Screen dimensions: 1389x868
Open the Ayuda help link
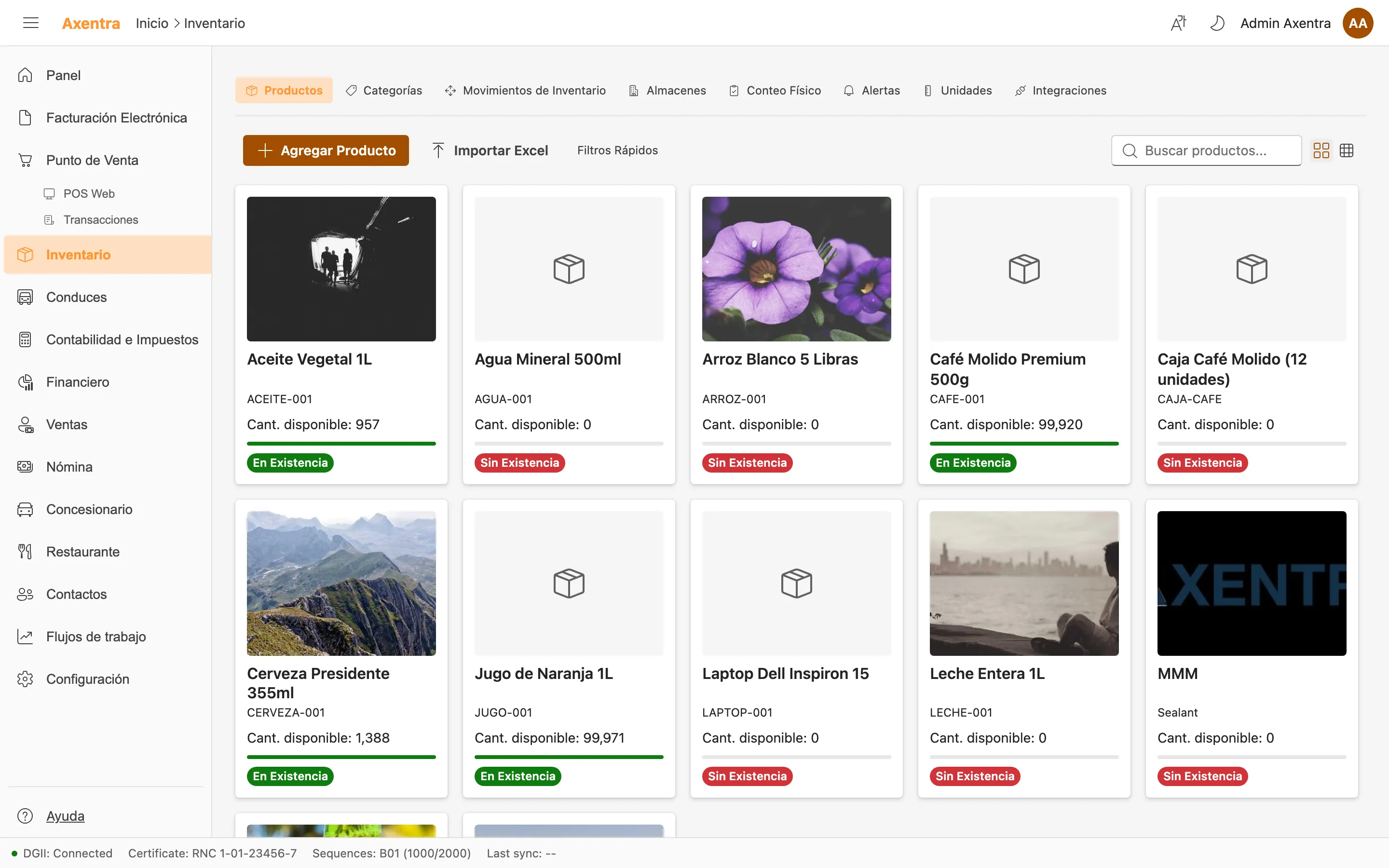pyautogui.click(x=65, y=816)
